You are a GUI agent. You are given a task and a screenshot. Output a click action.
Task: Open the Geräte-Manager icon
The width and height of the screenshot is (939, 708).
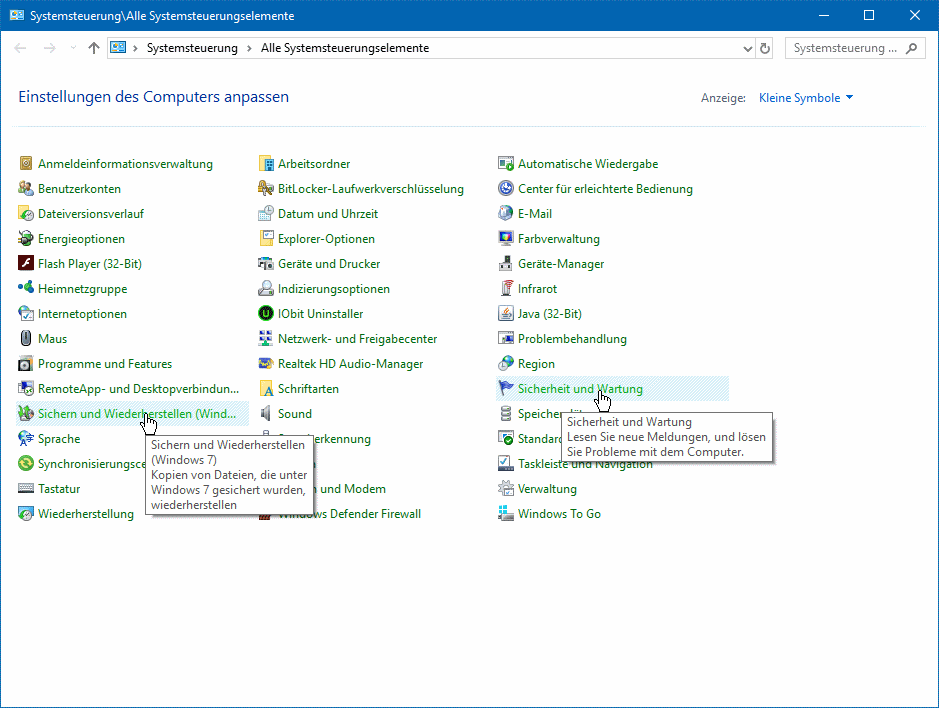506,264
